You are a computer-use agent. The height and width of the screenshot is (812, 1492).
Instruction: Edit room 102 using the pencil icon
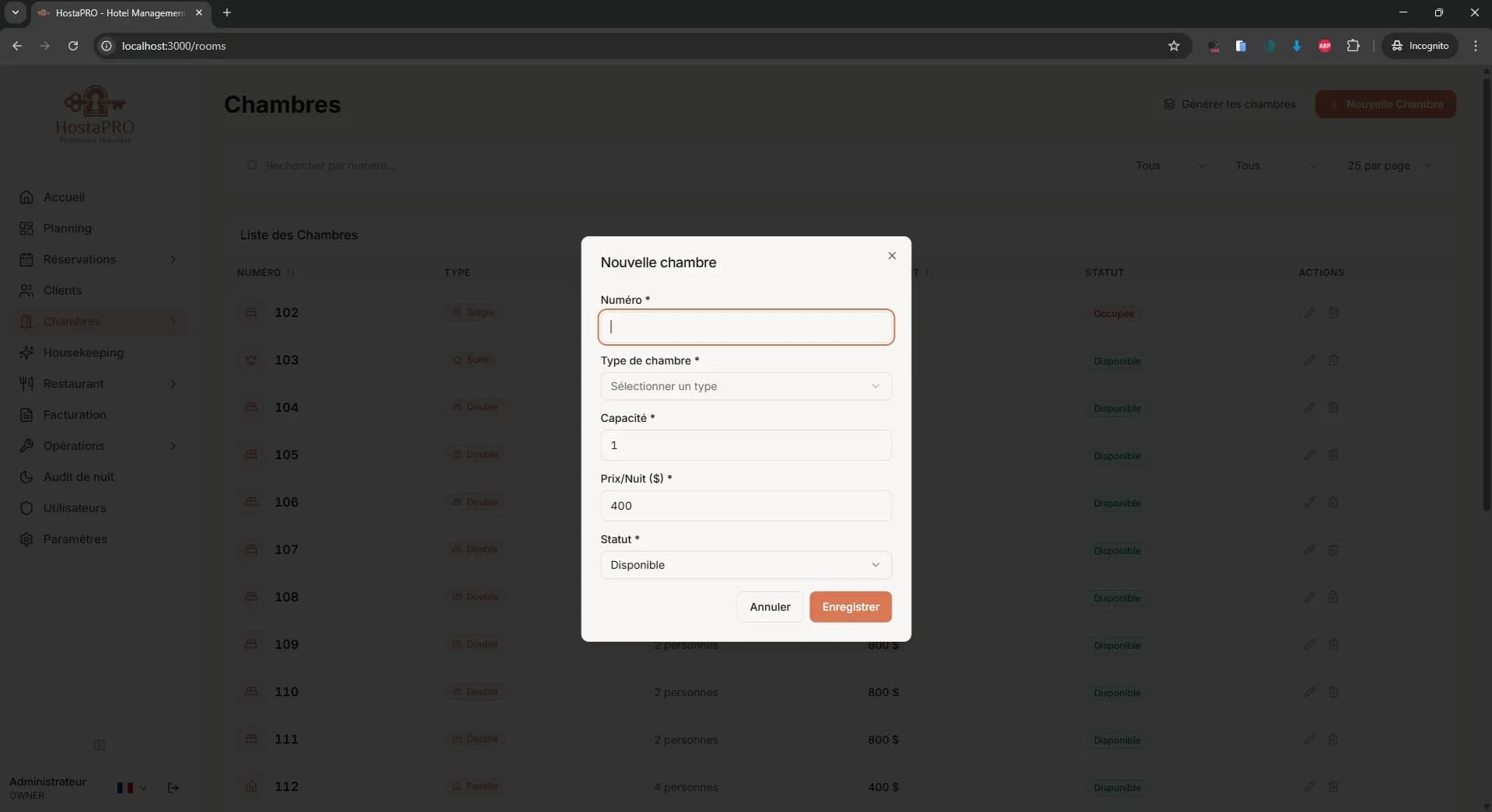click(1309, 312)
